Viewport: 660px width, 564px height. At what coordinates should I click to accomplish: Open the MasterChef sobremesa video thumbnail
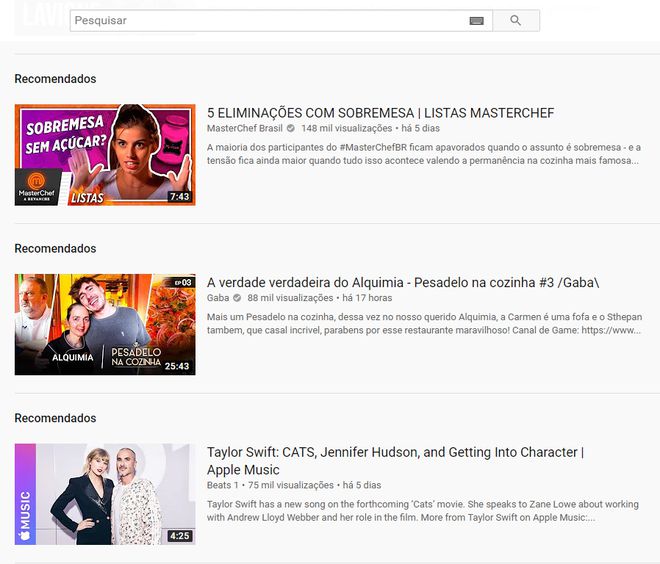click(105, 155)
